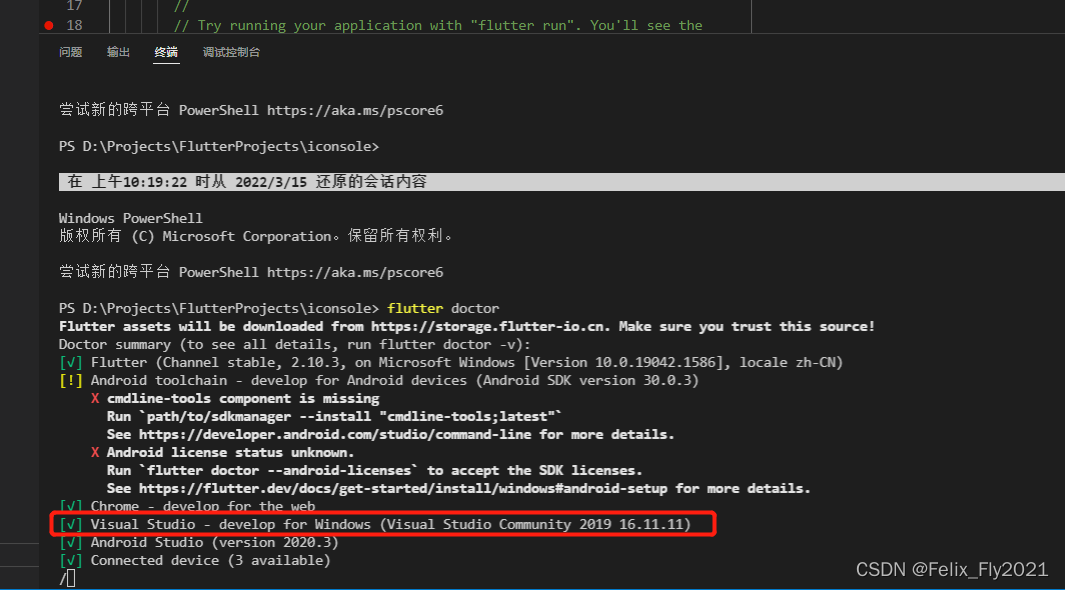Open the flutter.dev windows#android-setup link
The height and width of the screenshot is (590, 1065).
click(404, 489)
